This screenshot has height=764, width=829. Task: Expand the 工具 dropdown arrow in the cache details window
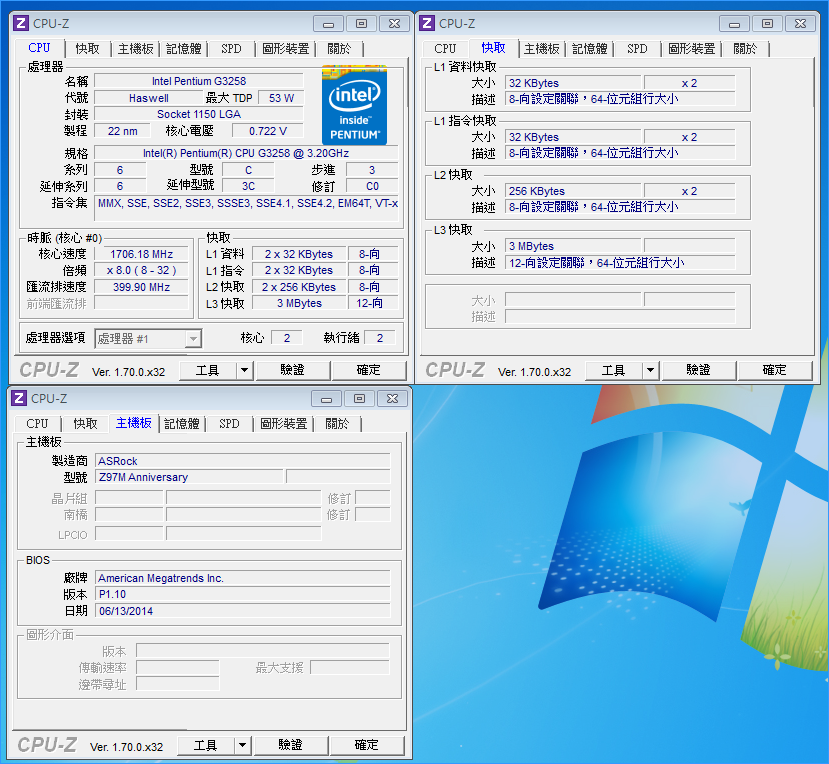click(650, 371)
